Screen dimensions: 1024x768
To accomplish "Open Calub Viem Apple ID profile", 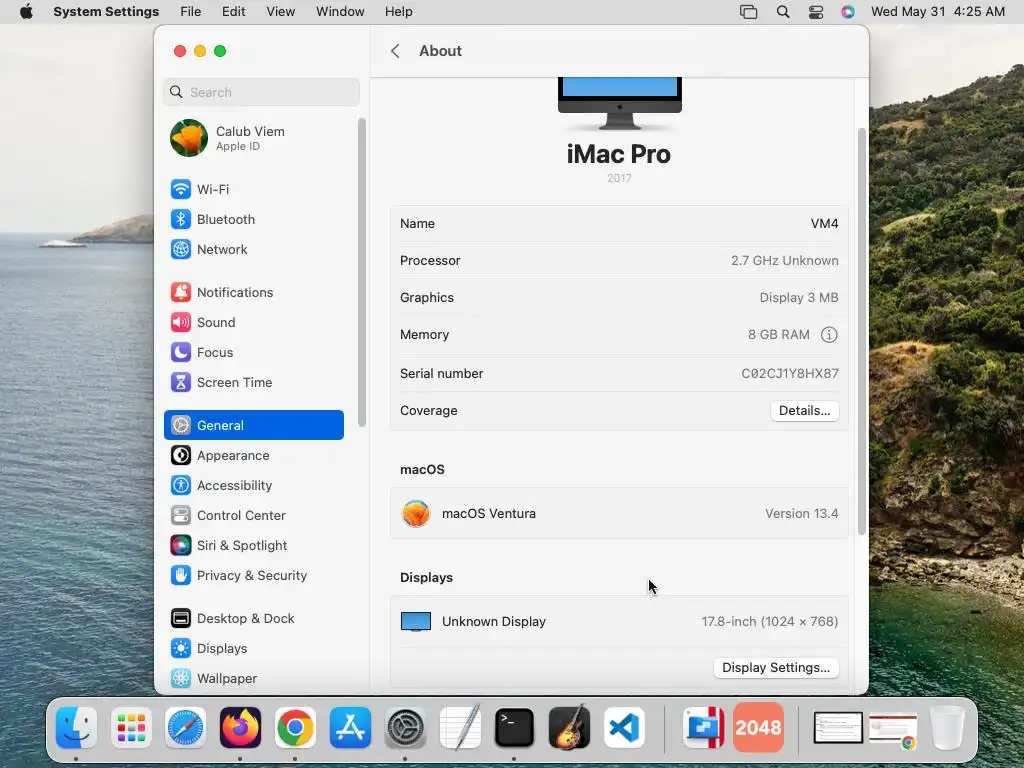I will tap(253, 138).
